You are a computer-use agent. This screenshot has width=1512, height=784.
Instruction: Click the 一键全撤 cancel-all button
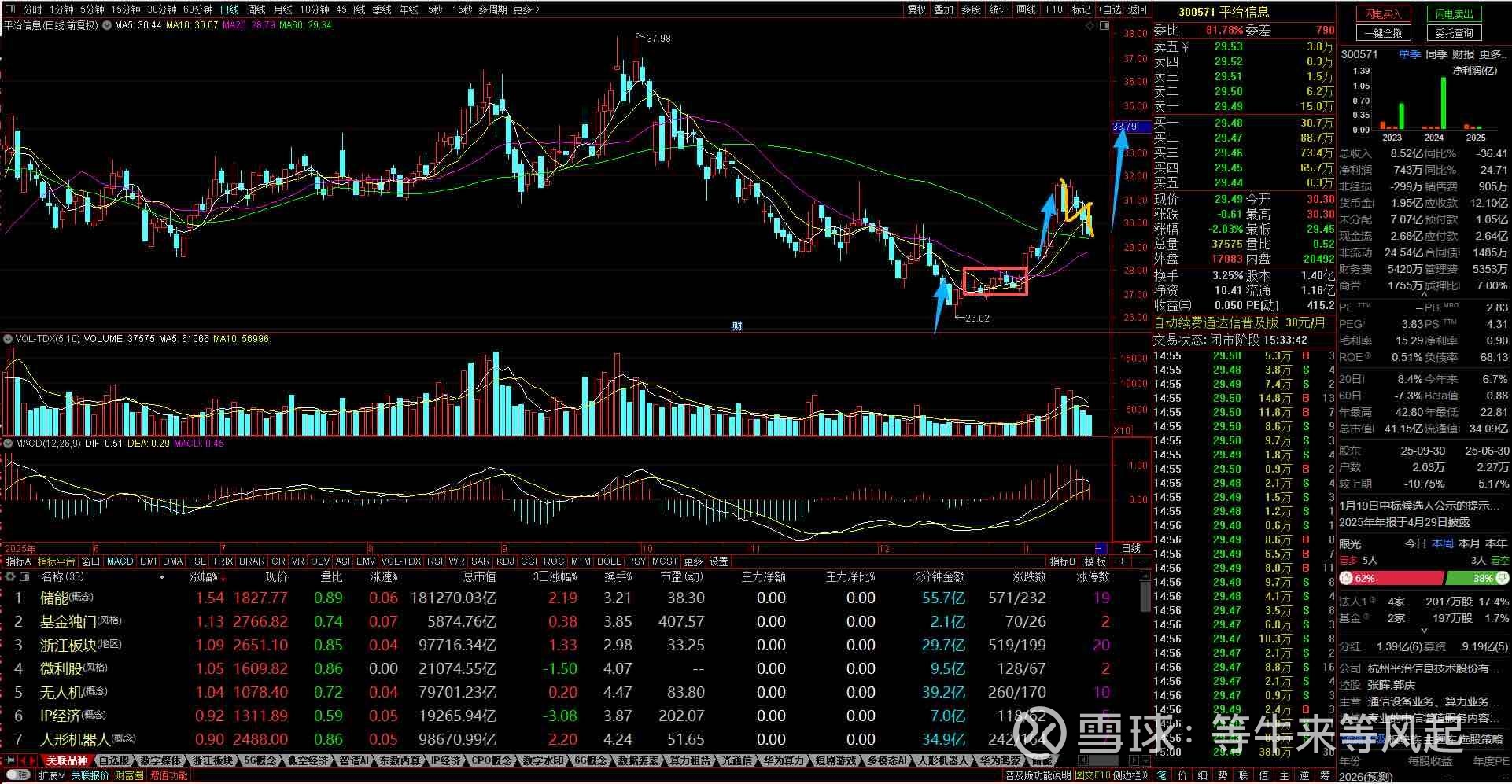click(1384, 33)
